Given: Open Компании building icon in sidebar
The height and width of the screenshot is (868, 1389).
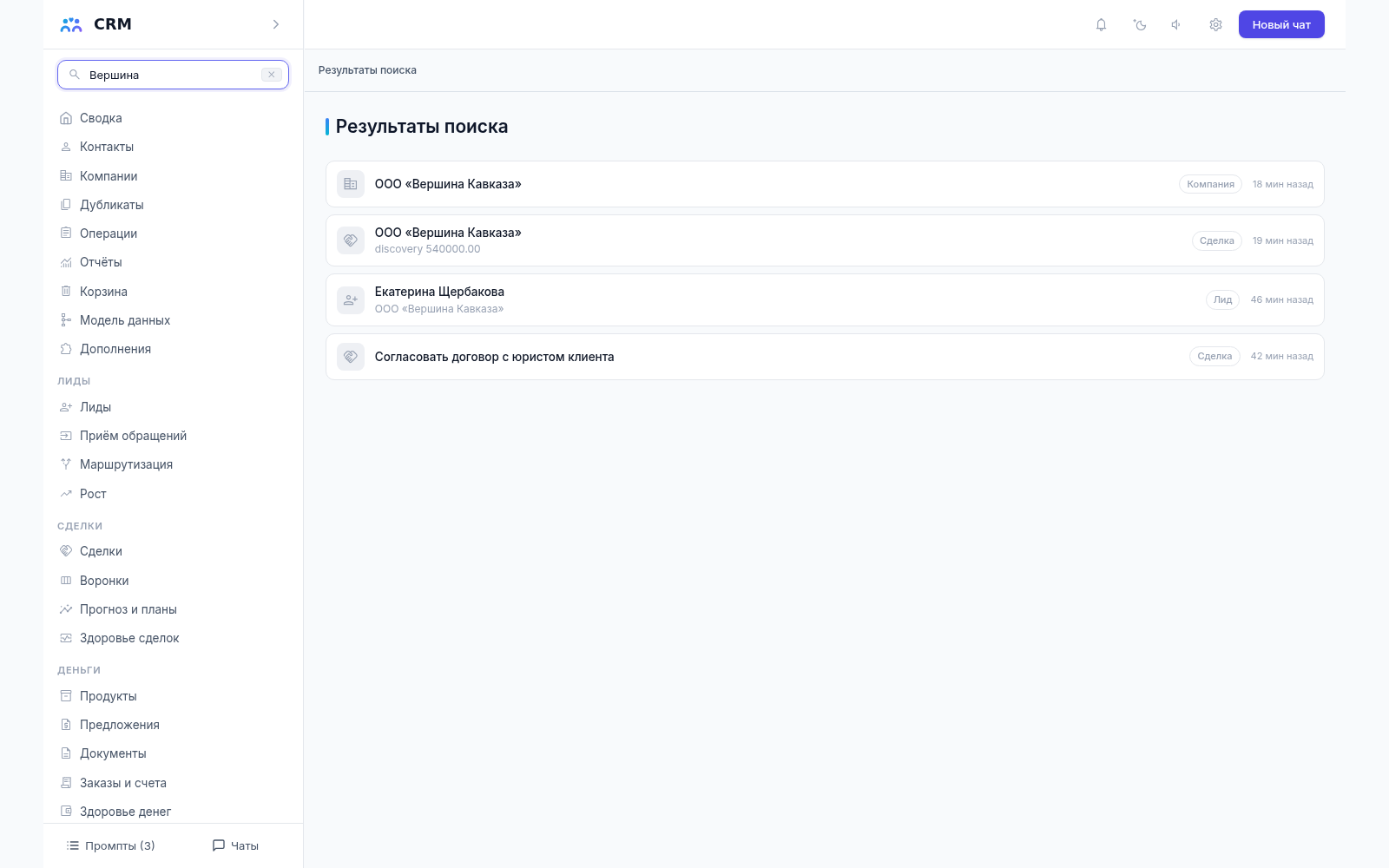Looking at the screenshot, I should click(x=66, y=176).
